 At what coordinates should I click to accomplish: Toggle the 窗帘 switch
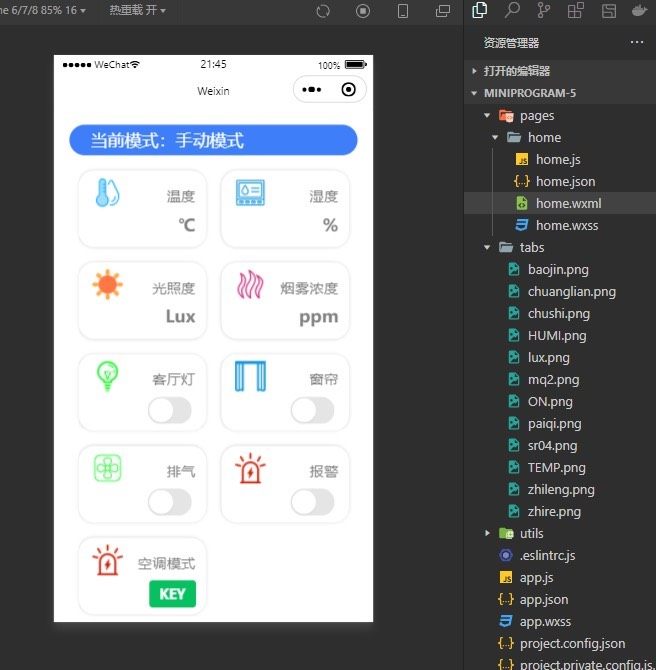312,410
